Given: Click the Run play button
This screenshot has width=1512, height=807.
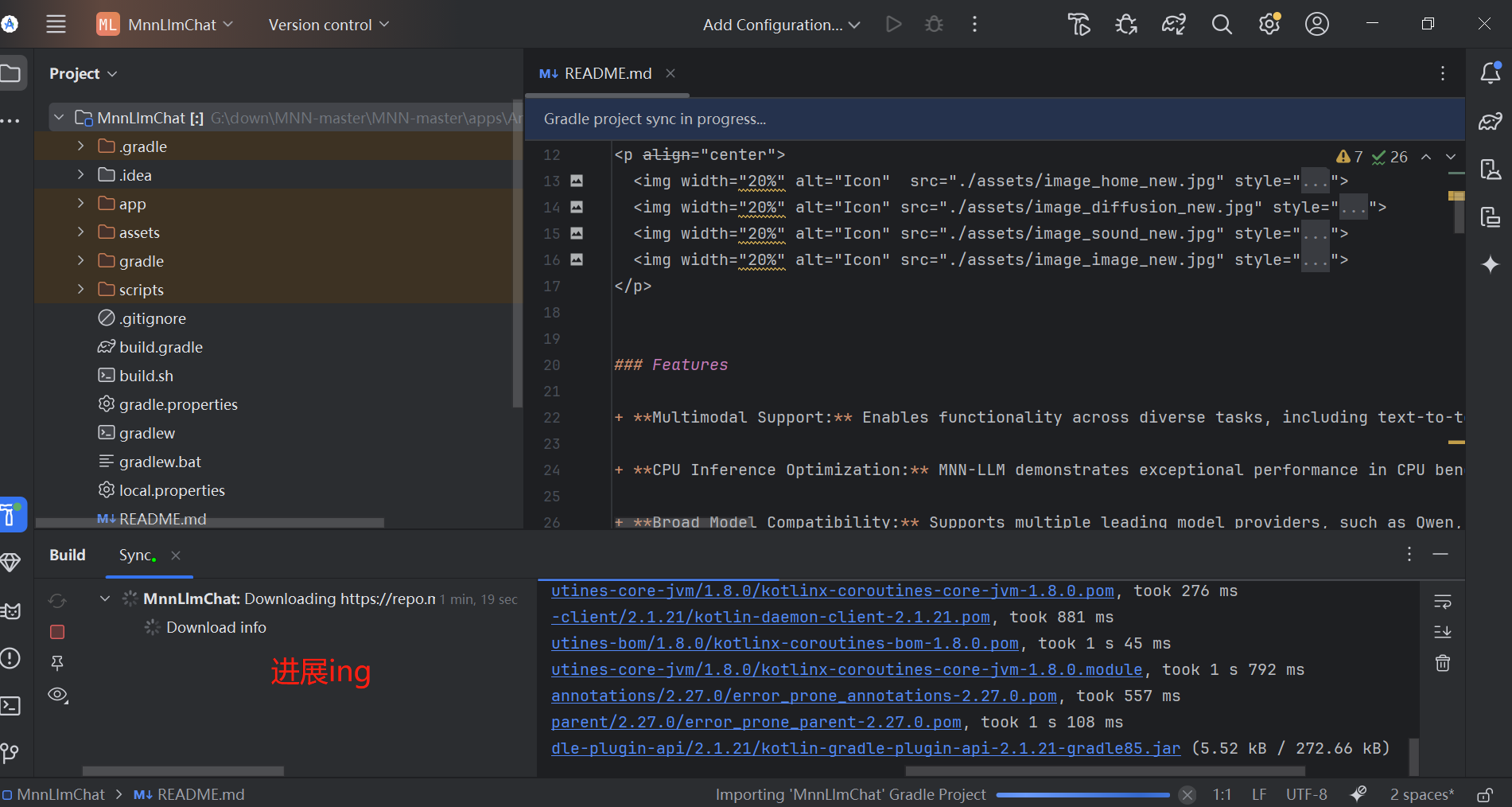Looking at the screenshot, I should [894, 24].
